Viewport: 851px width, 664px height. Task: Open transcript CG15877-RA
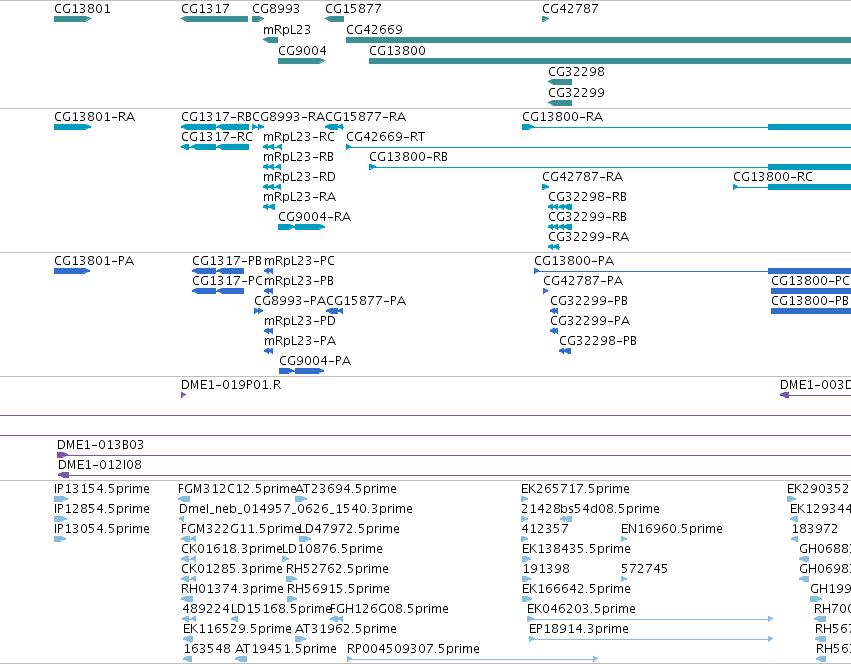[x=366, y=117]
